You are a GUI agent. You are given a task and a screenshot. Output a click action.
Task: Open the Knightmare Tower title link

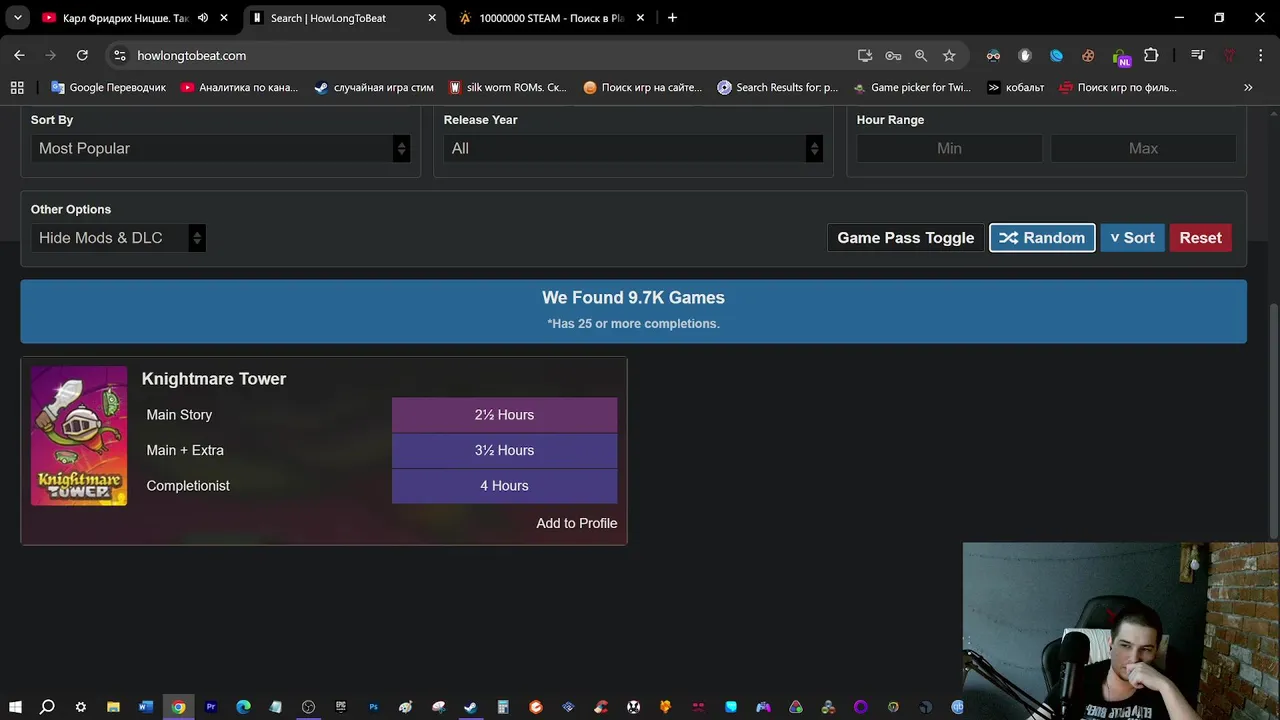point(214,379)
